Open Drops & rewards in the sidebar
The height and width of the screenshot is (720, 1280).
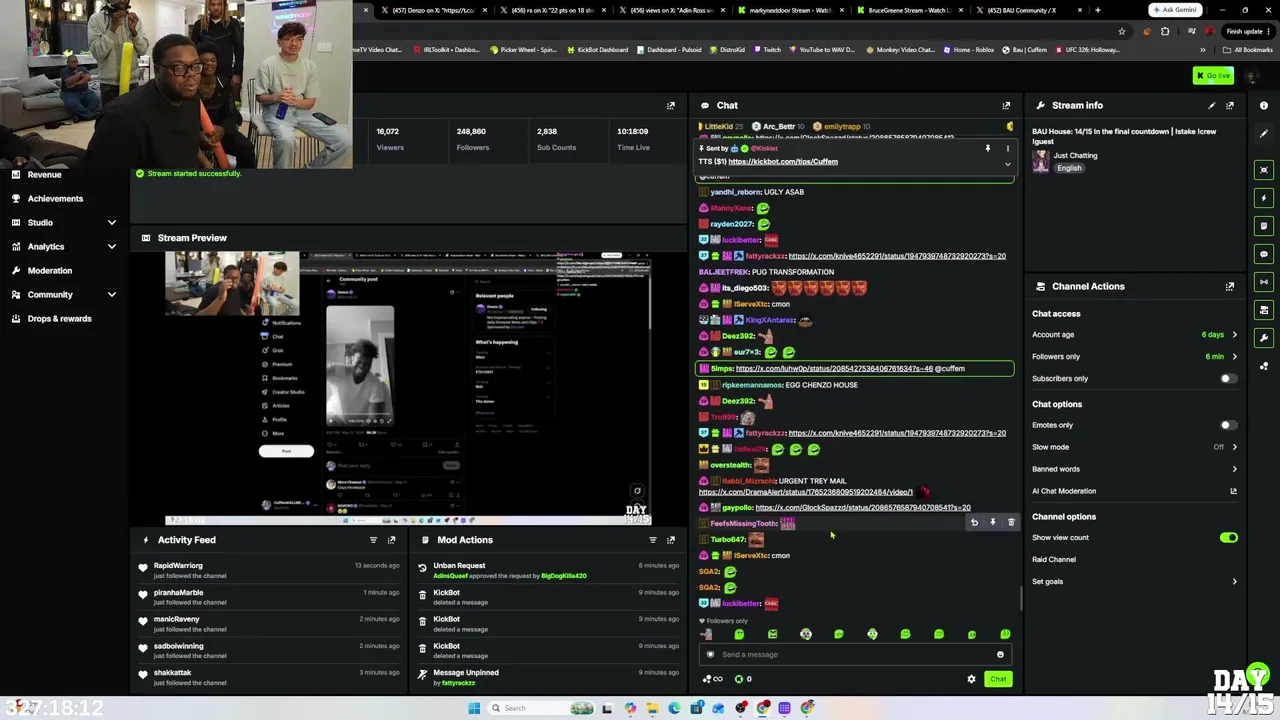point(59,319)
